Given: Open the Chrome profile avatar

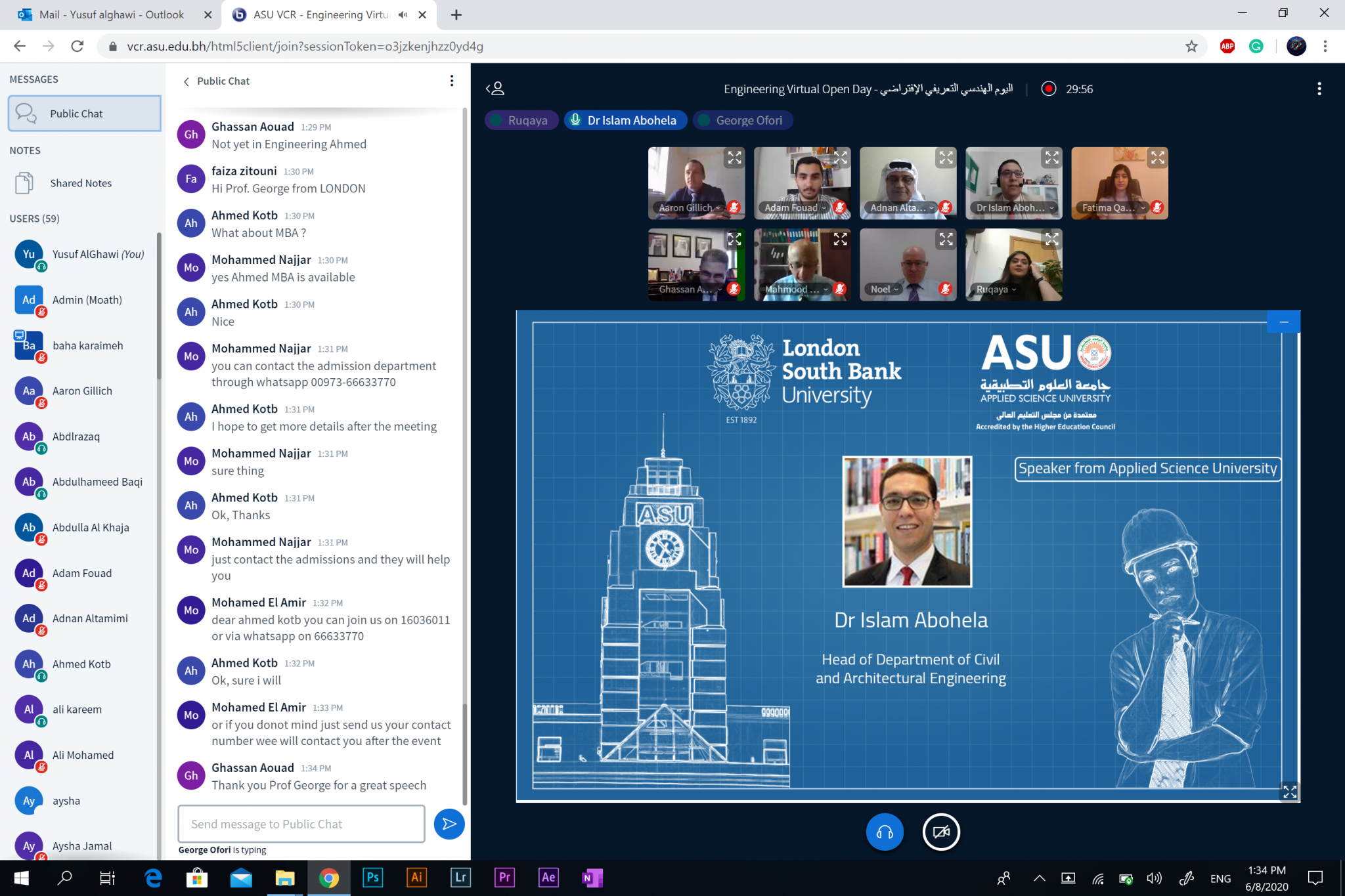Looking at the screenshot, I should coord(1296,46).
